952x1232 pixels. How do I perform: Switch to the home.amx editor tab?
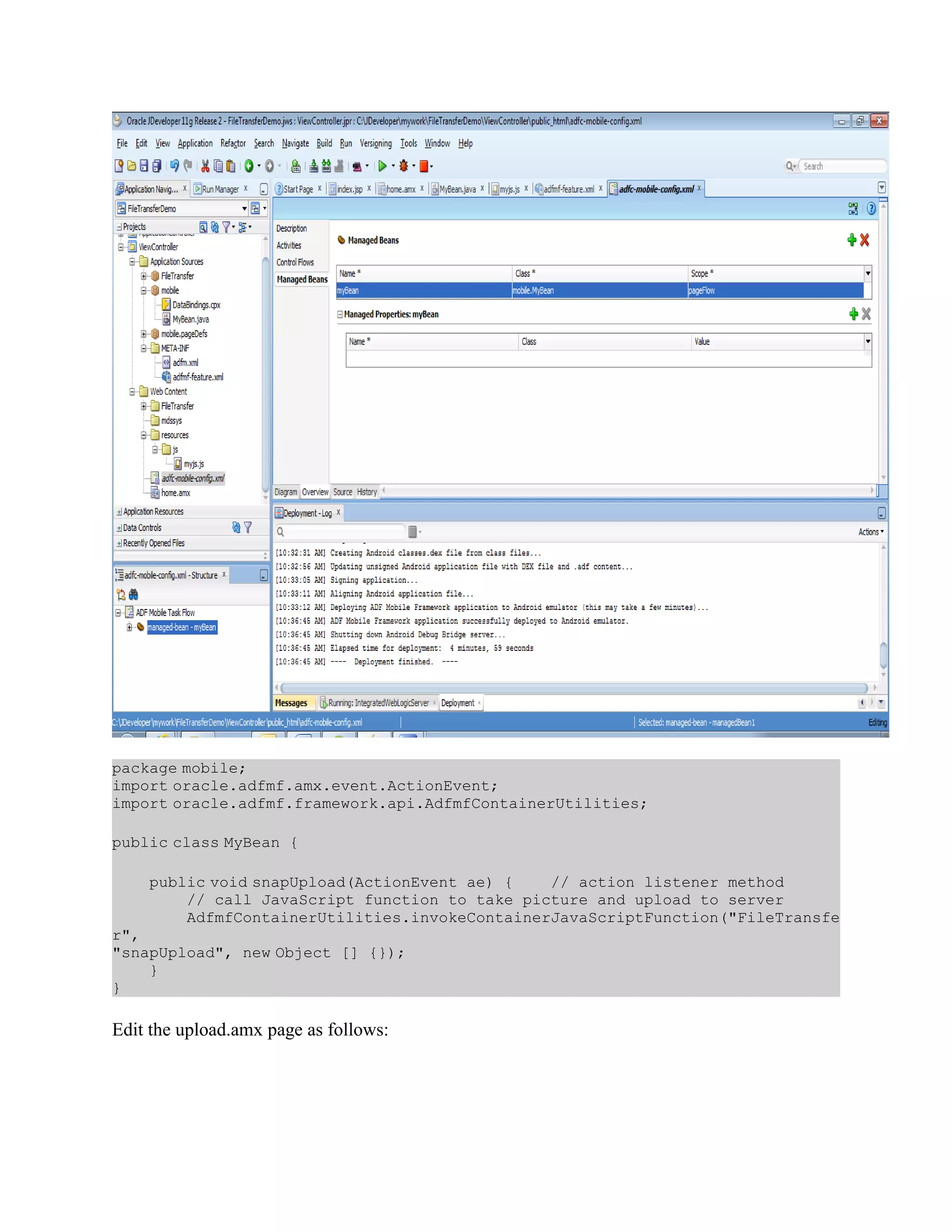click(401, 190)
